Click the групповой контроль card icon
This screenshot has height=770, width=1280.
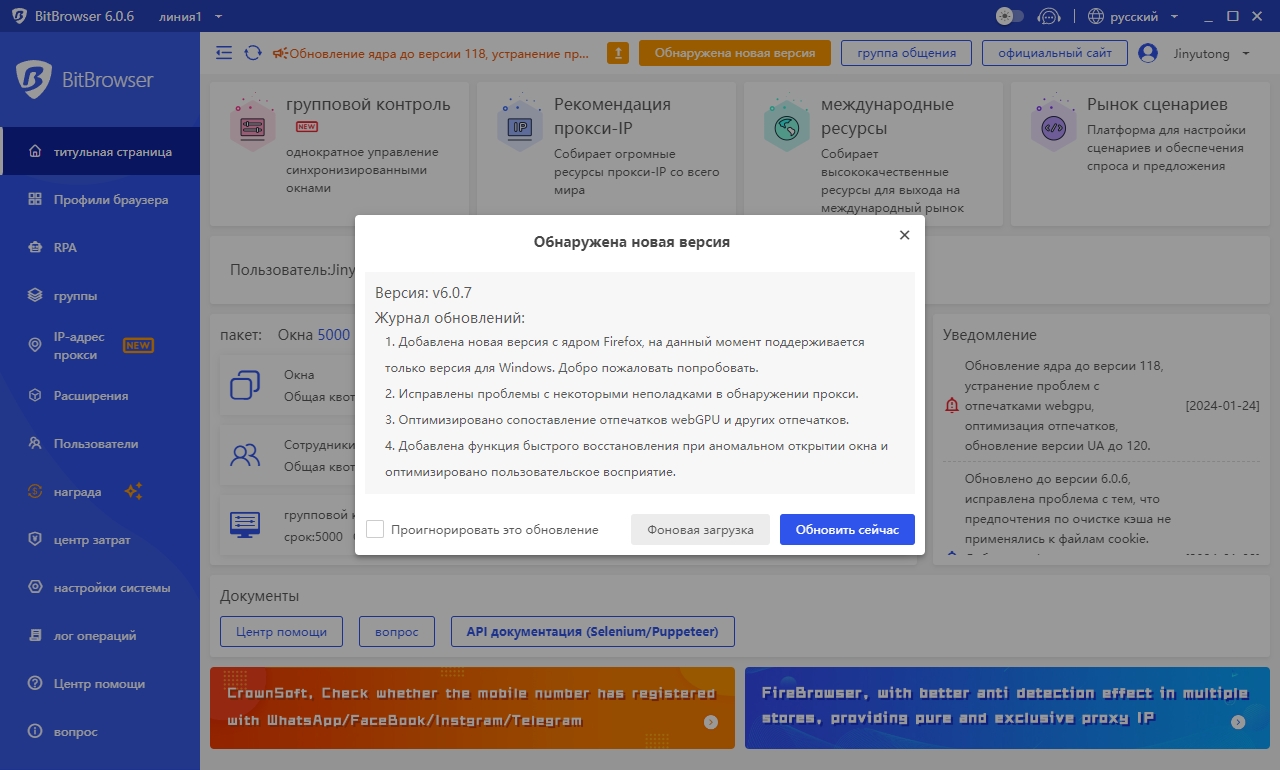(252, 122)
